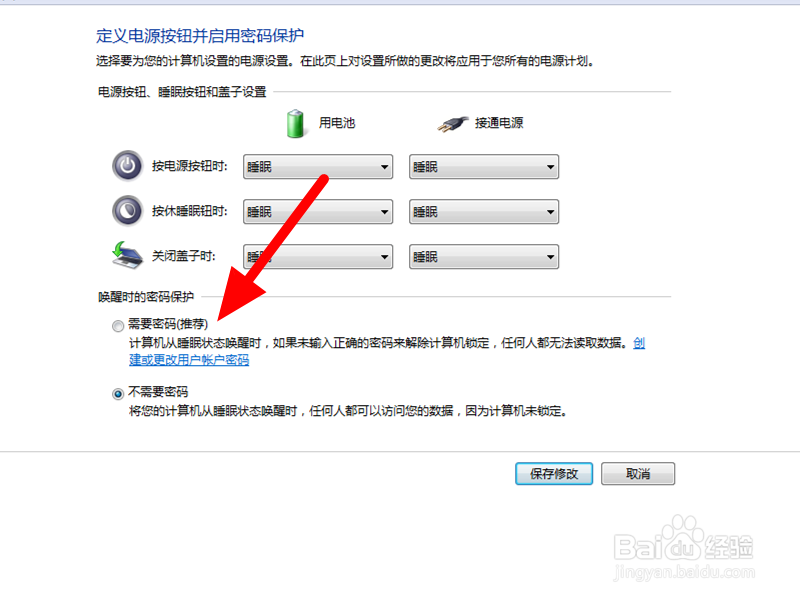Open plugged-in dropdown for 关闭盖子时
800x600 pixels.
484,257
